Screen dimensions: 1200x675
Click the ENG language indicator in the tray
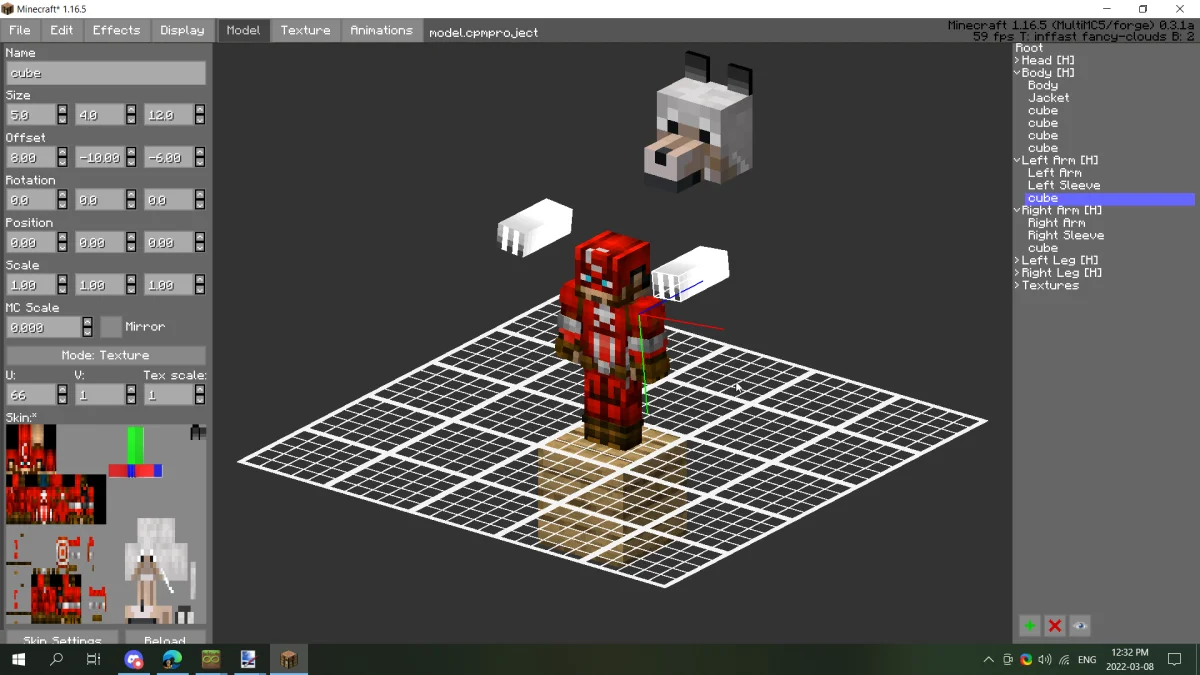(1087, 659)
